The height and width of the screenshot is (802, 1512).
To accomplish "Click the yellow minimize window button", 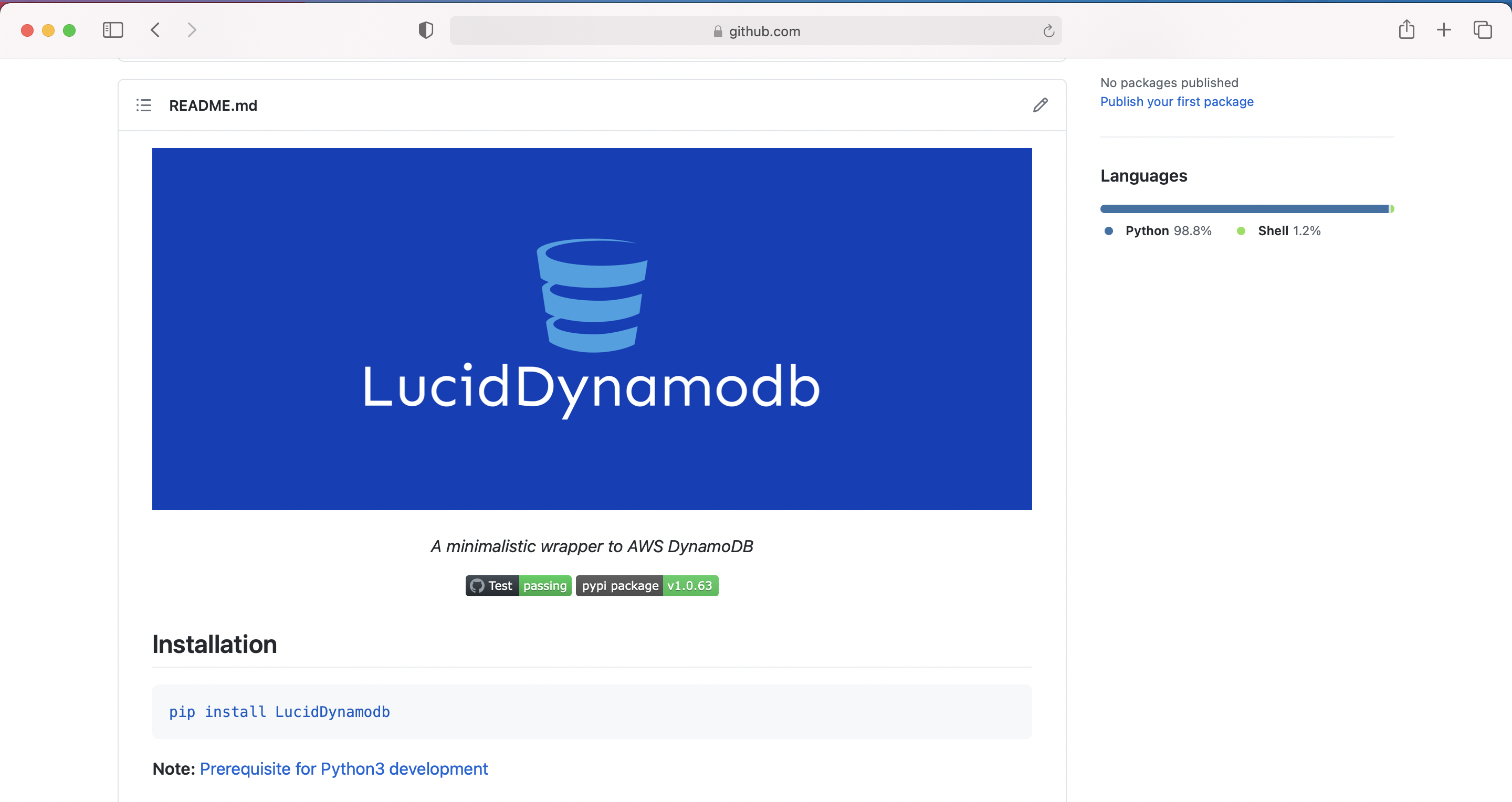I will pos(48,30).
